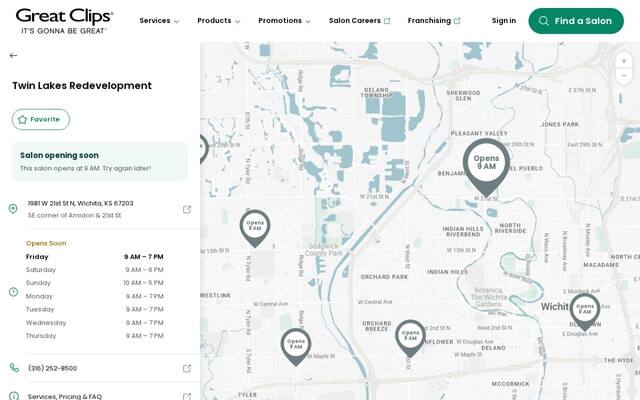Select the salon pin in downtown Wichita
Viewport: 640px width, 400px height.
click(585, 311)
